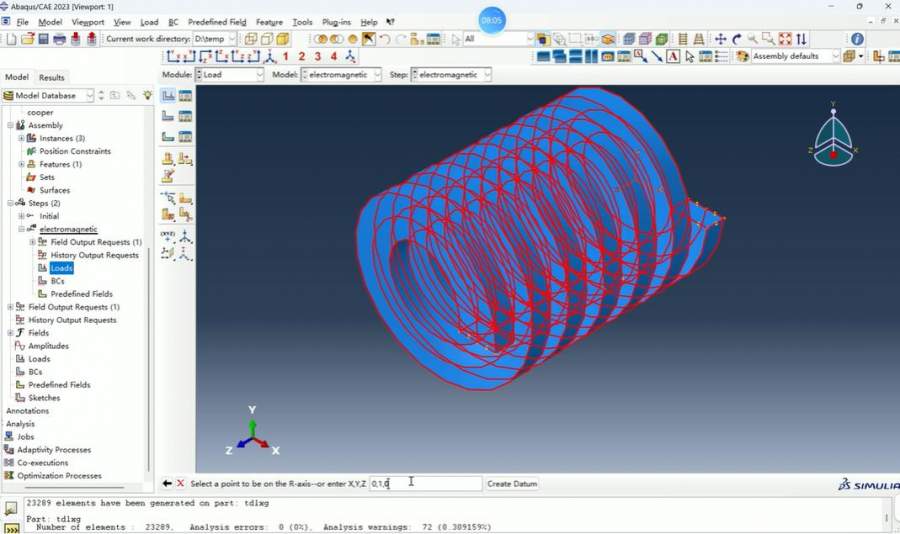Click the Create Datum button
Viewport: 900px width, 534px height.
coord(512,484)
